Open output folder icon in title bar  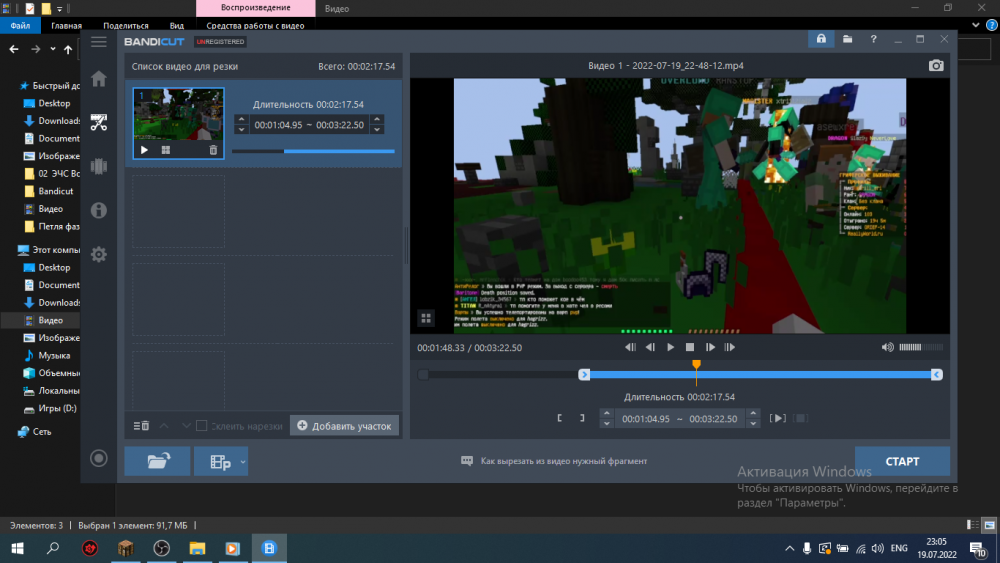(x=848, y=39)
